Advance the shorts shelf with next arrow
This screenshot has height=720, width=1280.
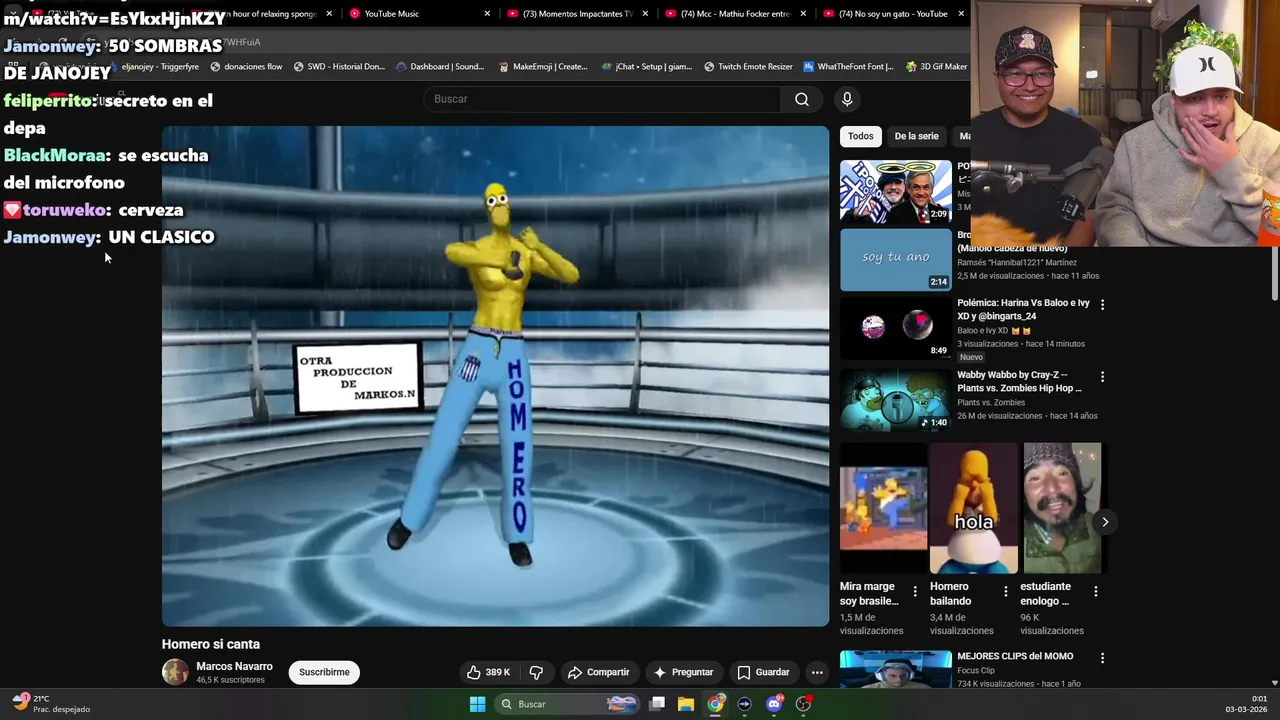click(1105, 522)
